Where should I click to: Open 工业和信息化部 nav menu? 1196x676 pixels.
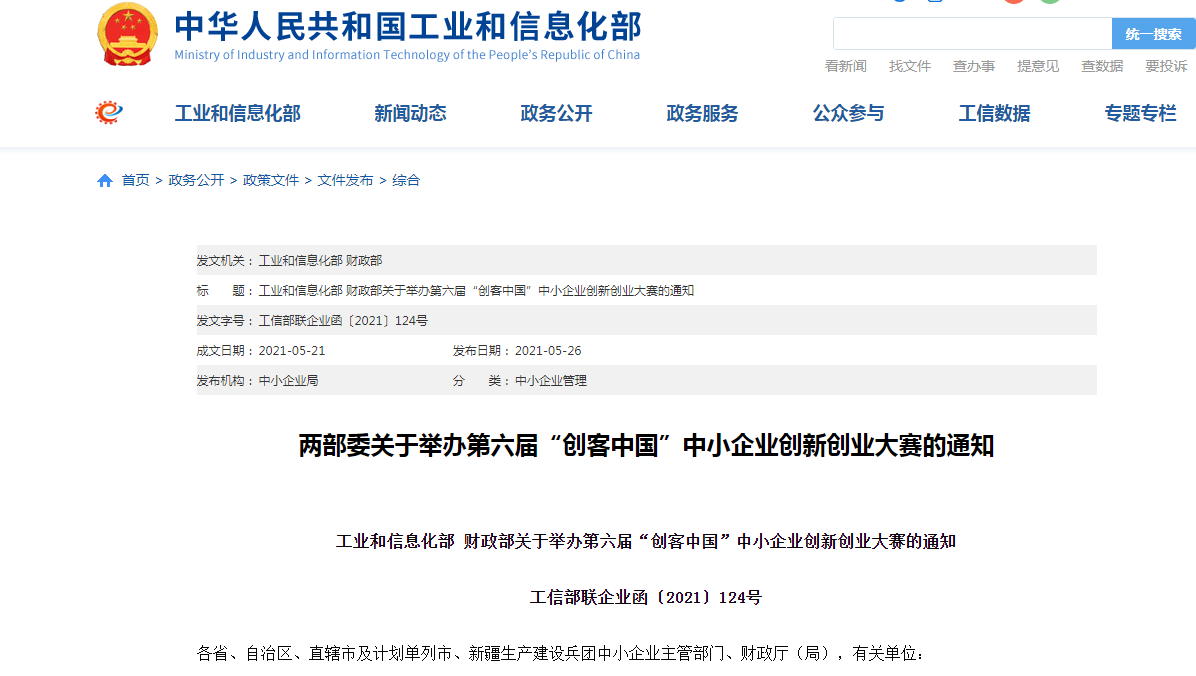(x=238, y=114)
